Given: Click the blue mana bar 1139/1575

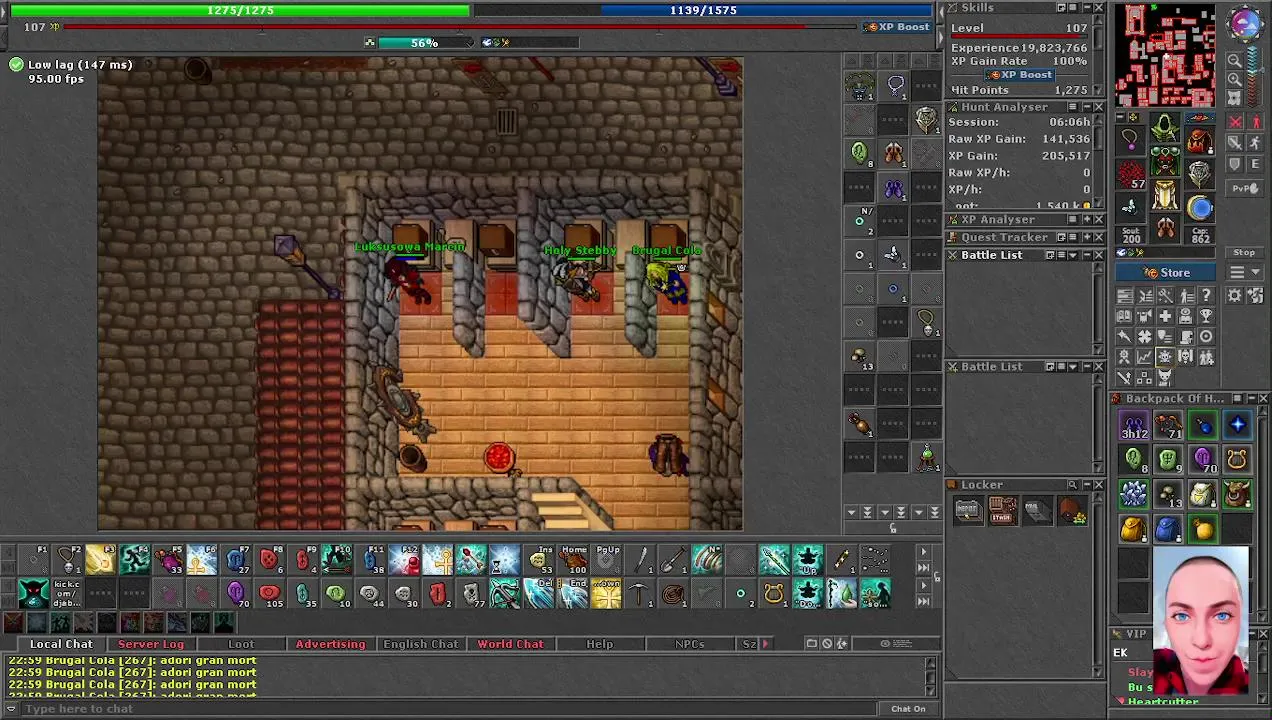Looking at the screenshot, I should coord(703,10).
